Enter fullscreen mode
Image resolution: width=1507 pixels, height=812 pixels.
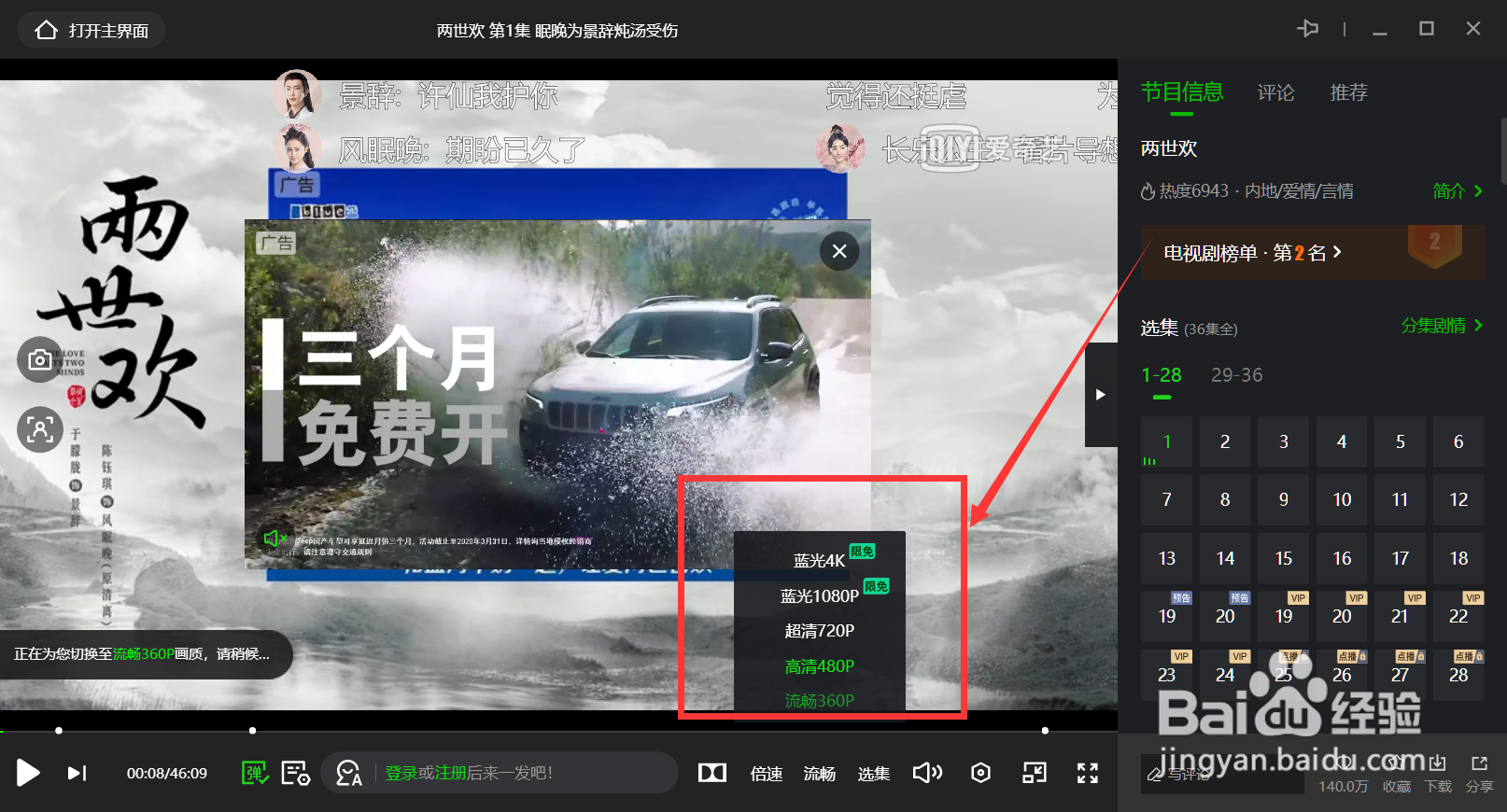coord(1088,773)
